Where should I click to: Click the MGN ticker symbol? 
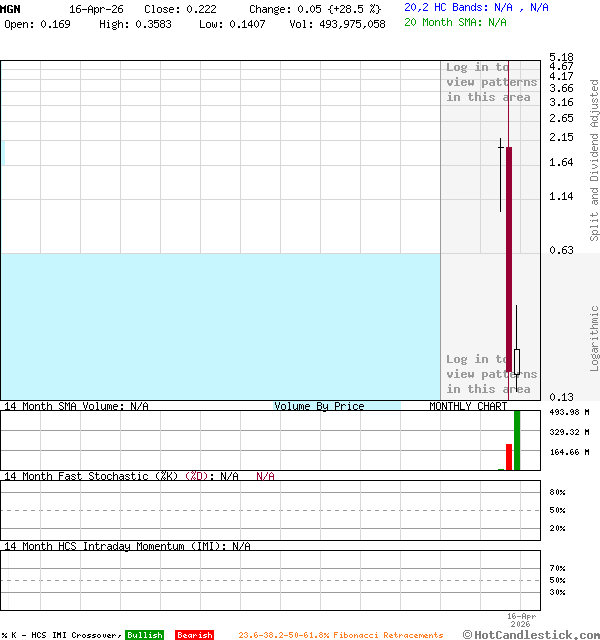[x=10, y=8]
